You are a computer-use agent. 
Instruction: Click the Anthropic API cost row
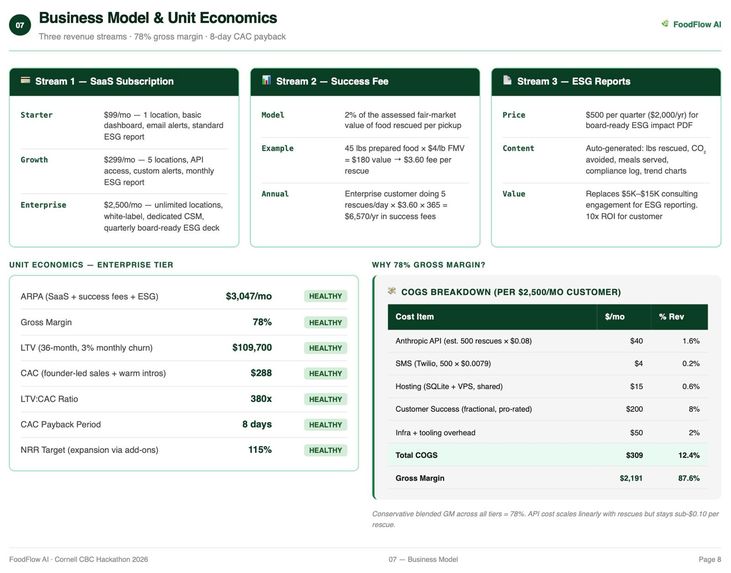point(548,341)
